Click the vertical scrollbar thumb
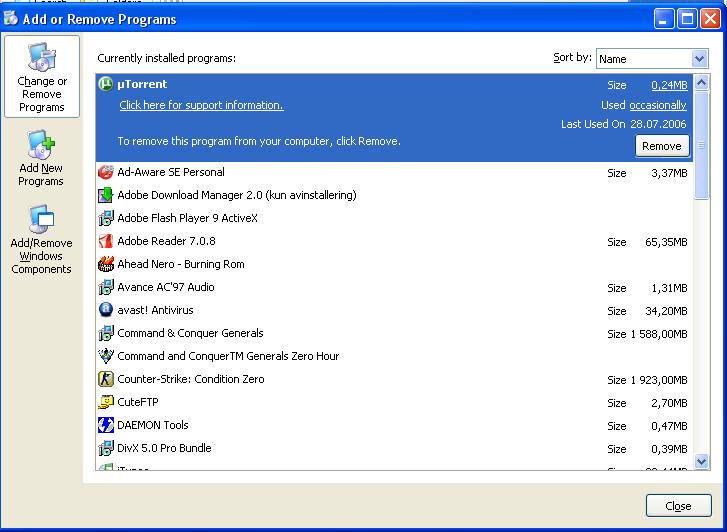727x532 pixels. pos(701,145)
